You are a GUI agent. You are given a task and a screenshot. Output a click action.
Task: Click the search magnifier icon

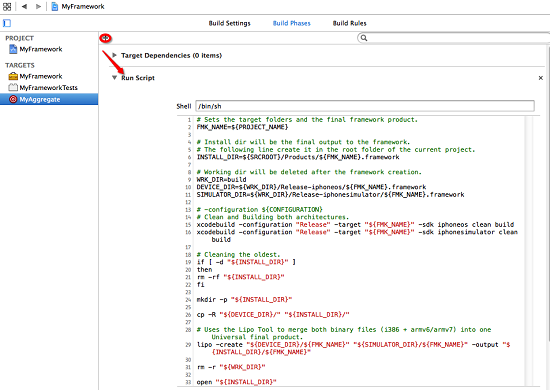364,38
